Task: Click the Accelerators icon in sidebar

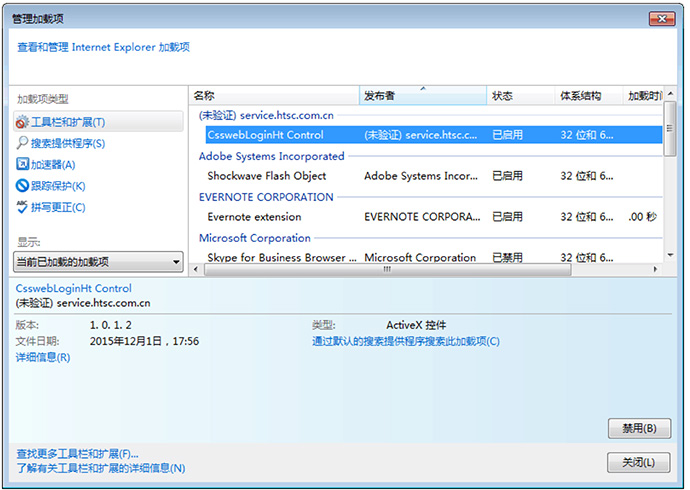Action: click(x=22, y=164)
